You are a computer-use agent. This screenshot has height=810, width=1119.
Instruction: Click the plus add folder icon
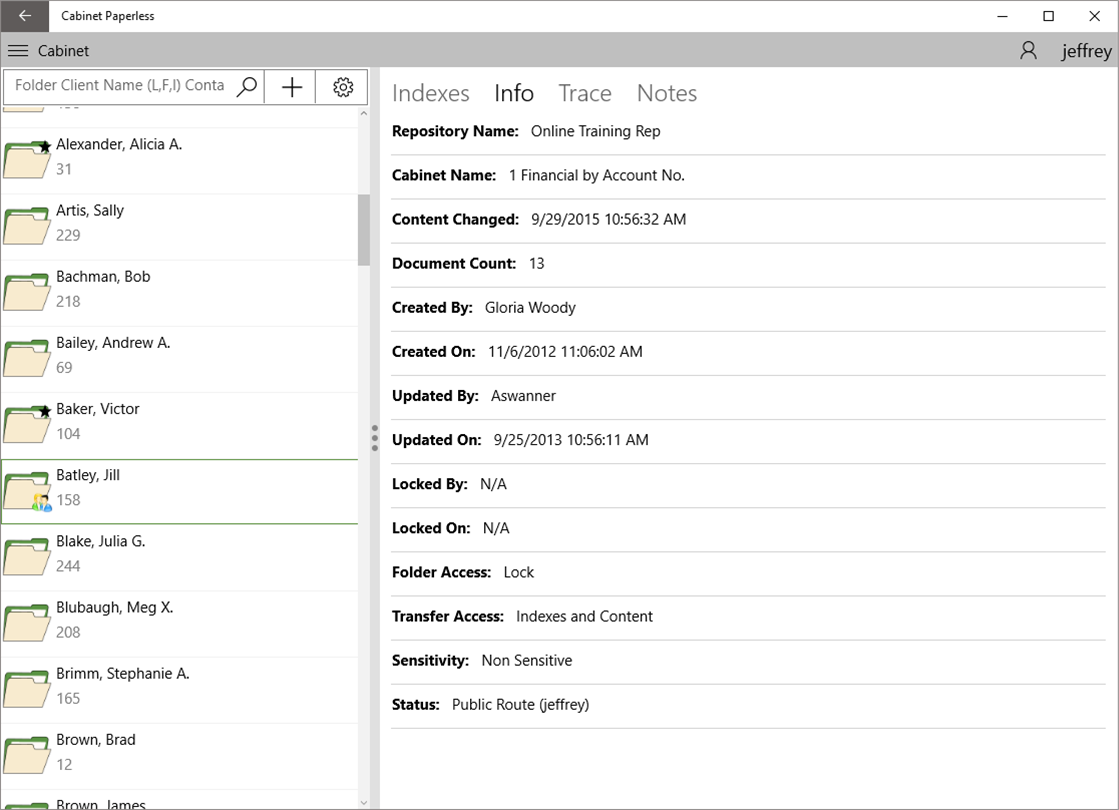[291, 87]
